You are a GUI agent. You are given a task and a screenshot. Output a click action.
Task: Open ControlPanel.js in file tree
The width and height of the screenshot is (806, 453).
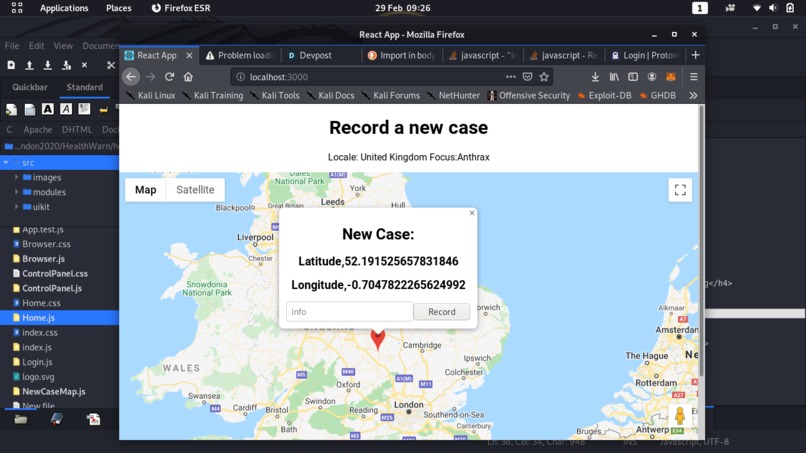coord(51,288)
